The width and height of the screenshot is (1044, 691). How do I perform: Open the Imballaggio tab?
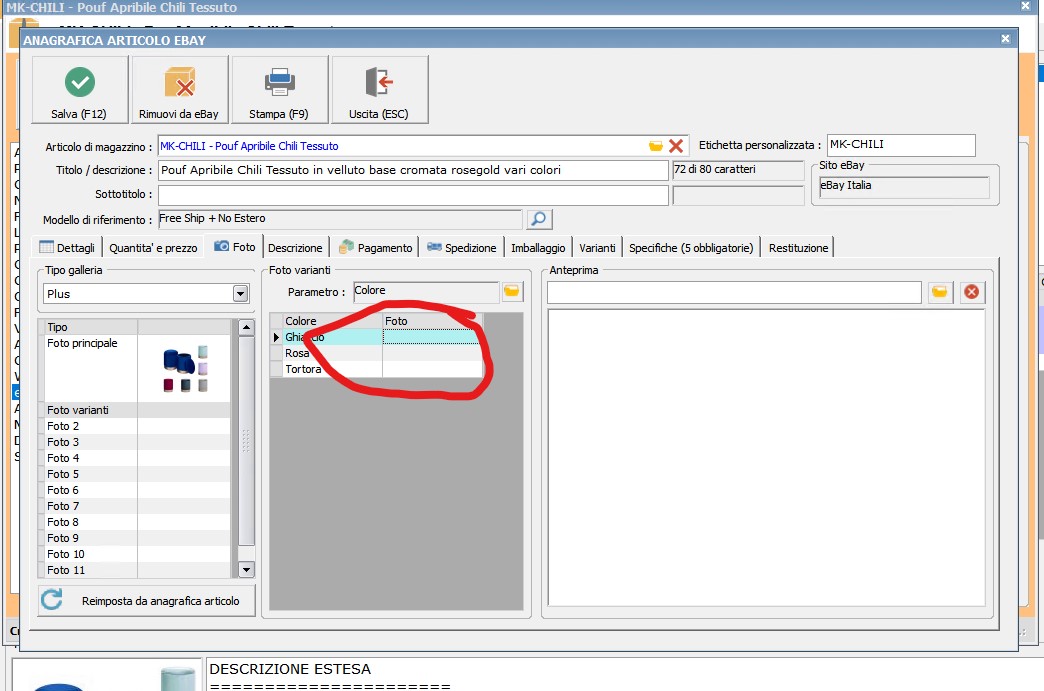click(x=538, y=248)
